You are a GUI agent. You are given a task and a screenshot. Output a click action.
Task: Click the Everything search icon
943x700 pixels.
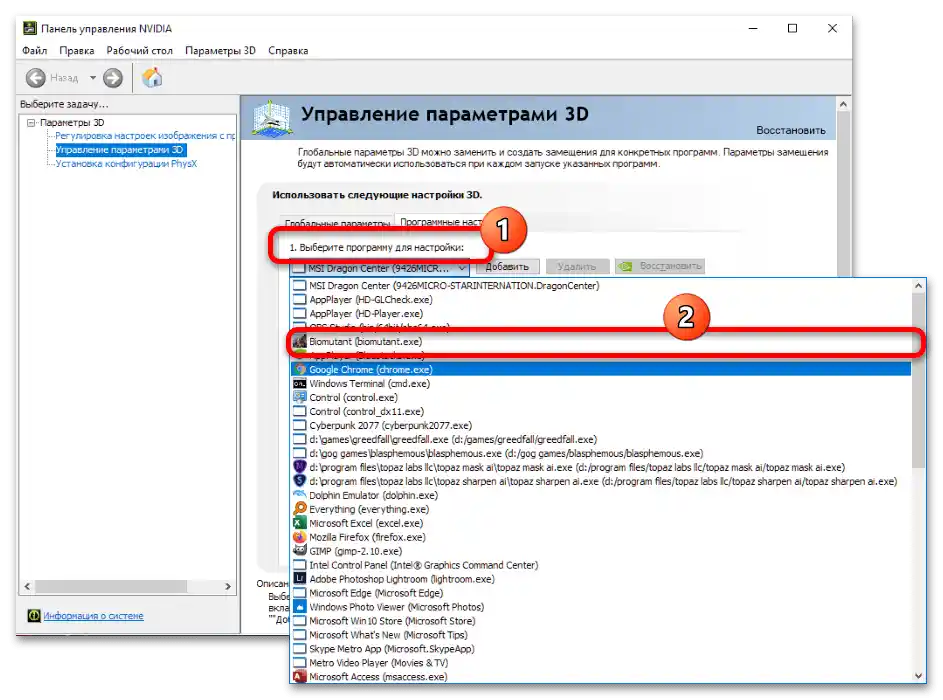299,509
